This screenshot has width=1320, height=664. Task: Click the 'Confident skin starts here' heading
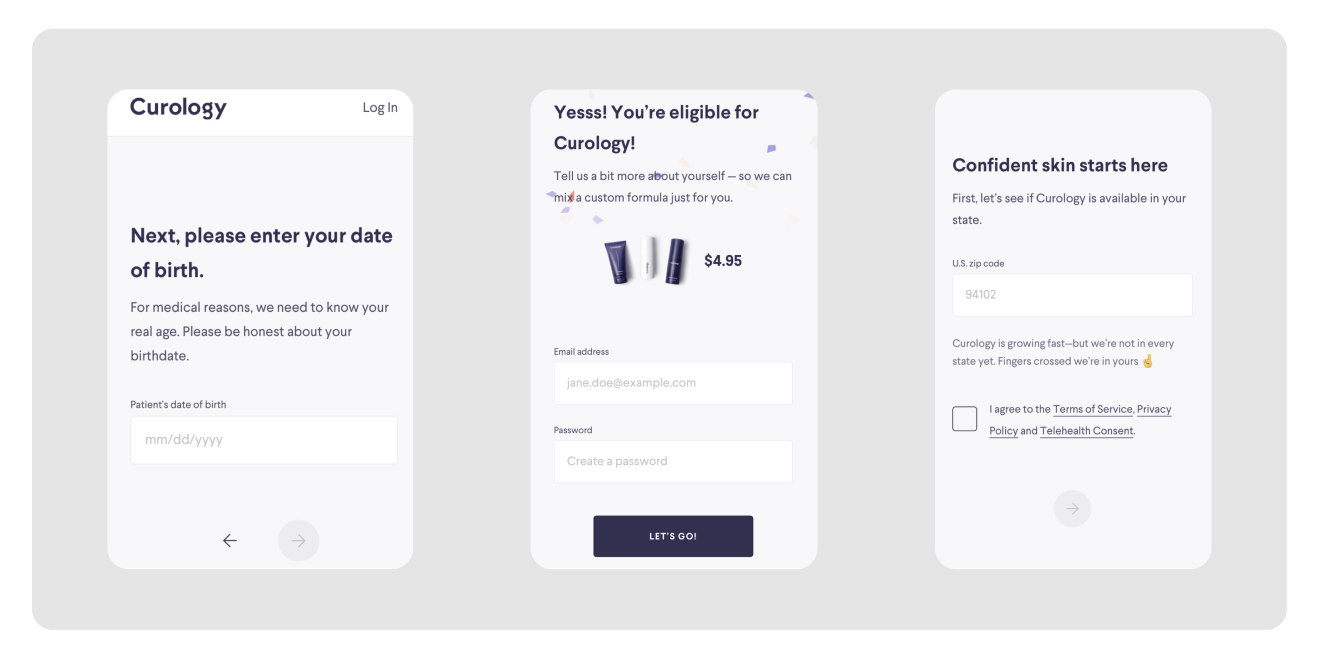[x=1060, y=165]
